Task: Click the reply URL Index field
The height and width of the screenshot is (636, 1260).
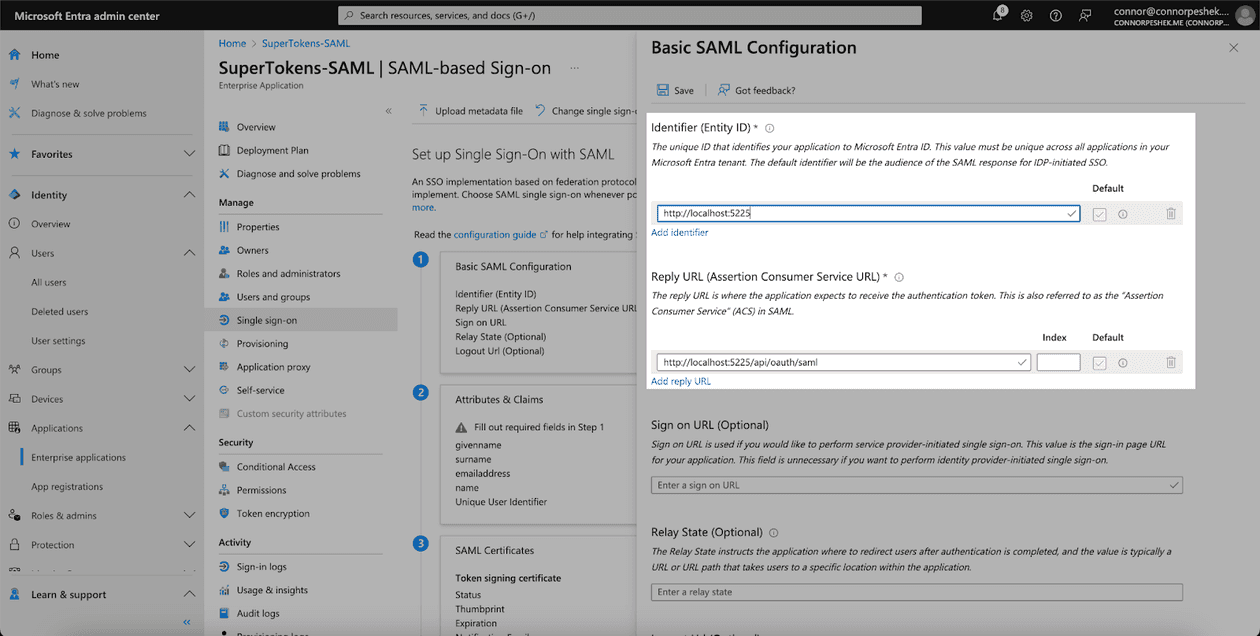Action: [1058, 363]
